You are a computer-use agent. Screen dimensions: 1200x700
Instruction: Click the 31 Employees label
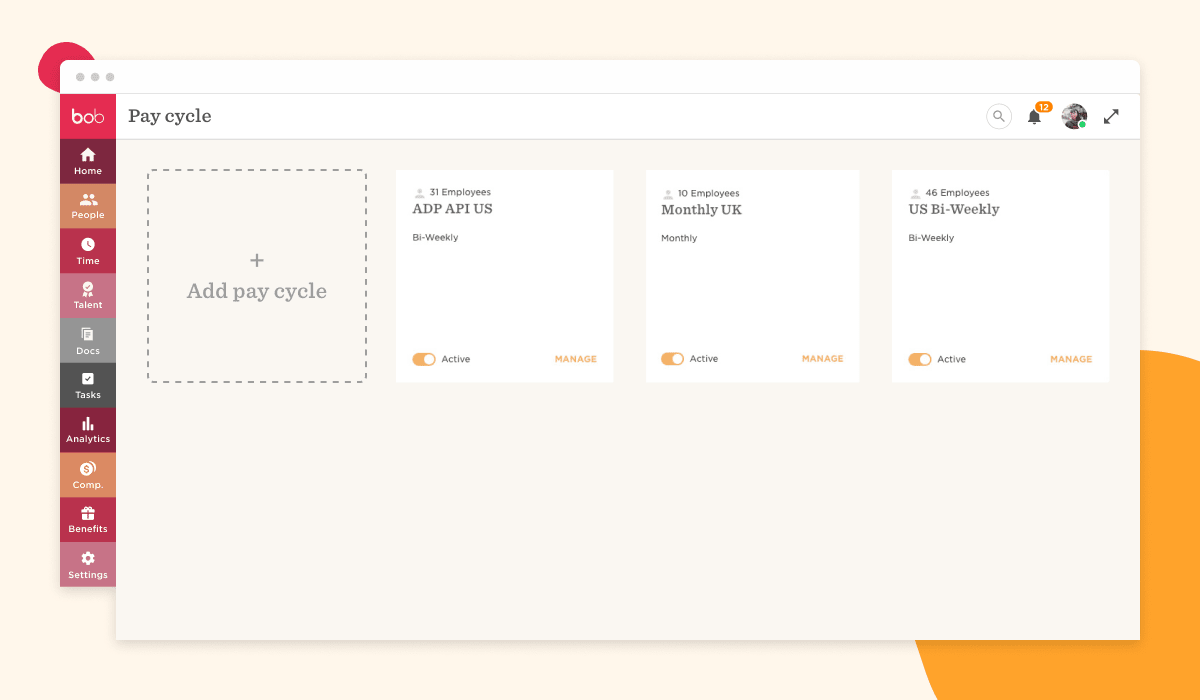point(460,192)
